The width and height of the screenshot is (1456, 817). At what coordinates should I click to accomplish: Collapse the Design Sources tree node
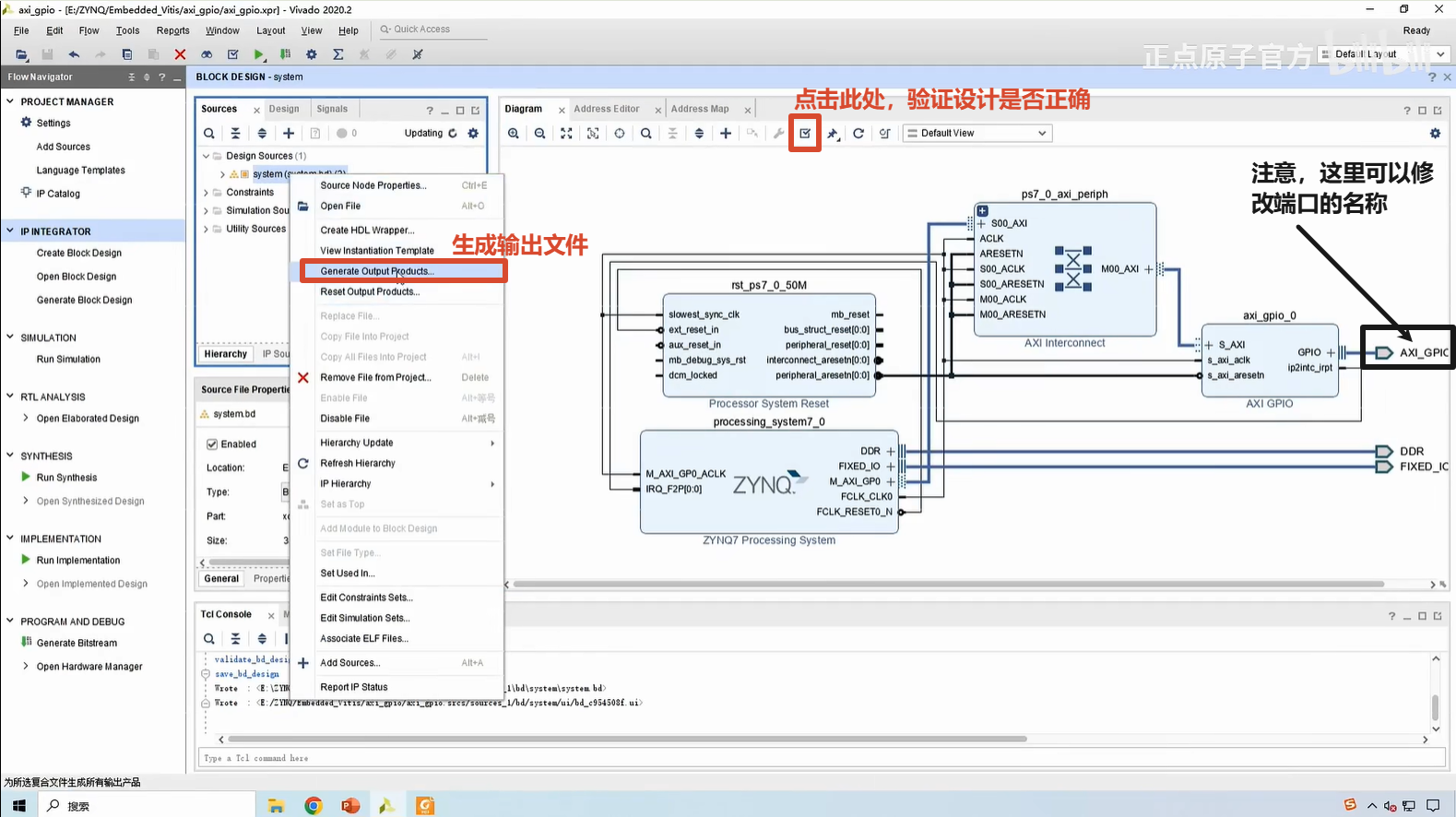[x=206, y=156]
